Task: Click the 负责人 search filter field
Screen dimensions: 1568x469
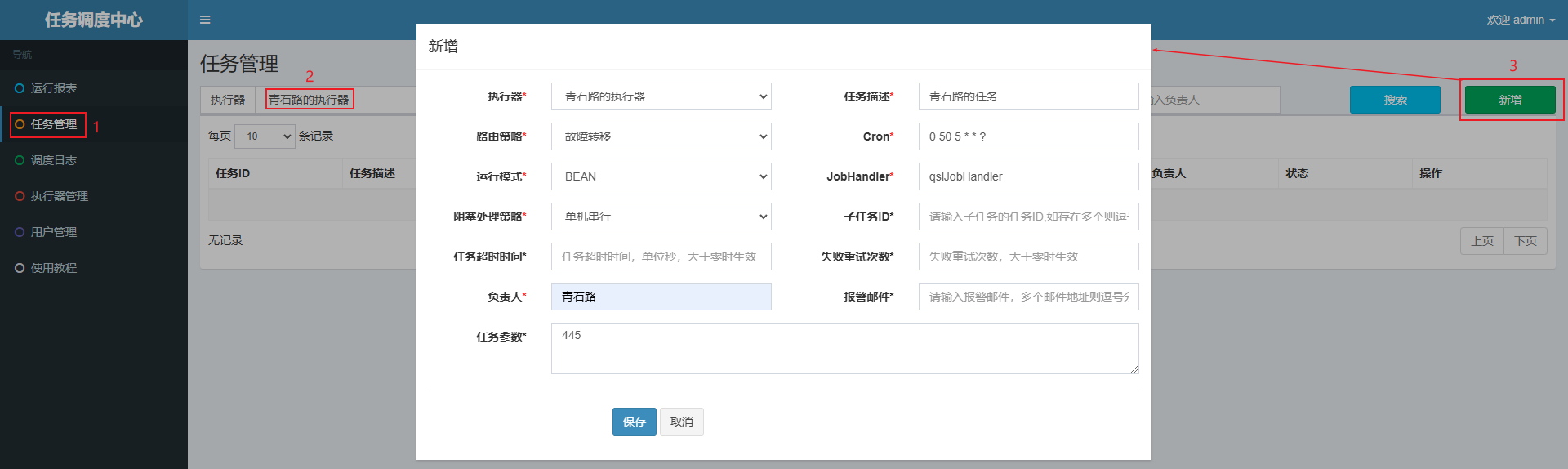Action: [x=1215, y=100]
